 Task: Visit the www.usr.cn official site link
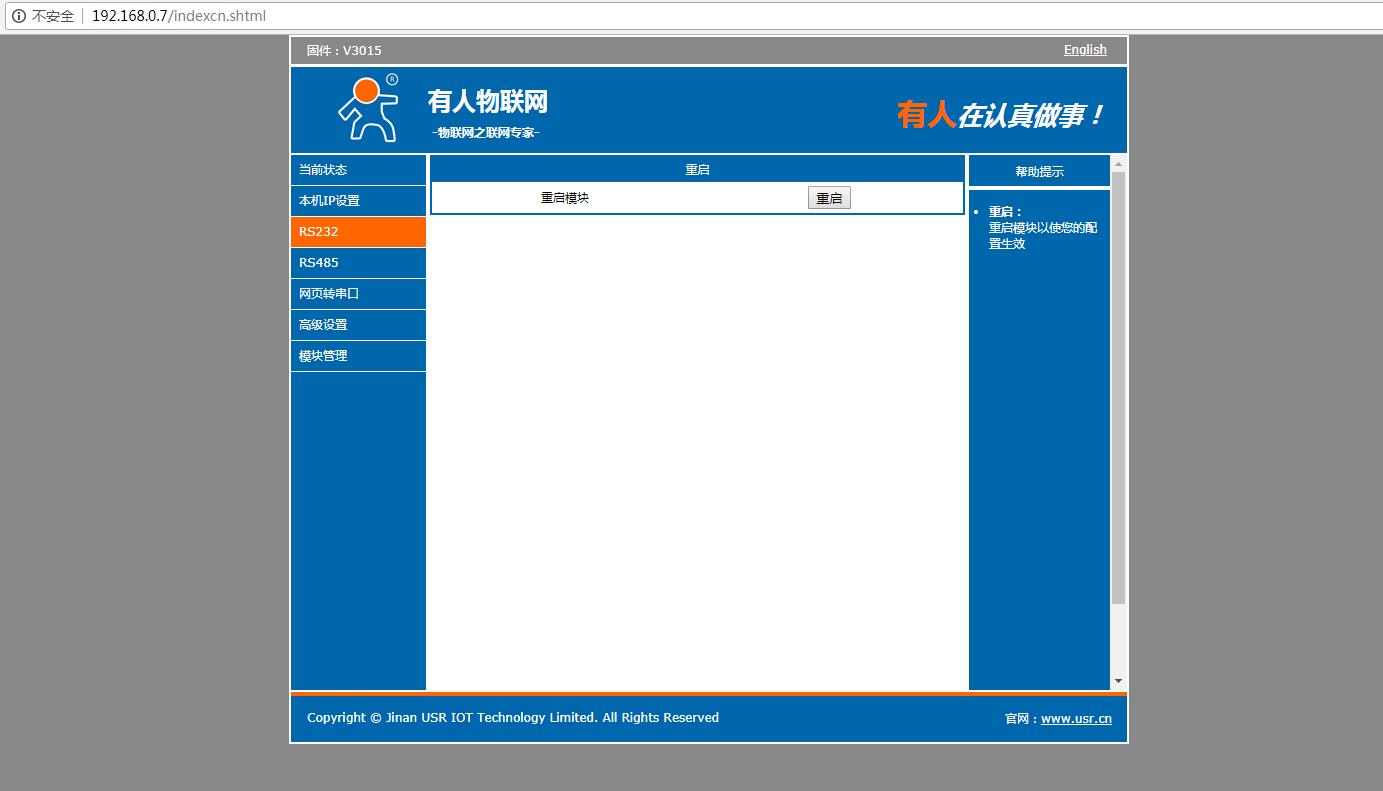pyautogui.click(x=1076, y=718)
